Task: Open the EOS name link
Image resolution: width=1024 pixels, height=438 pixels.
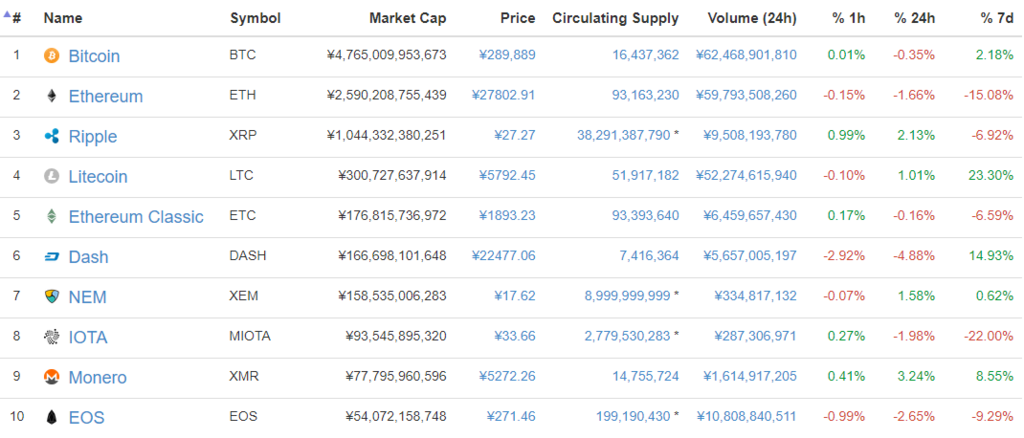Action: [86, 418]
